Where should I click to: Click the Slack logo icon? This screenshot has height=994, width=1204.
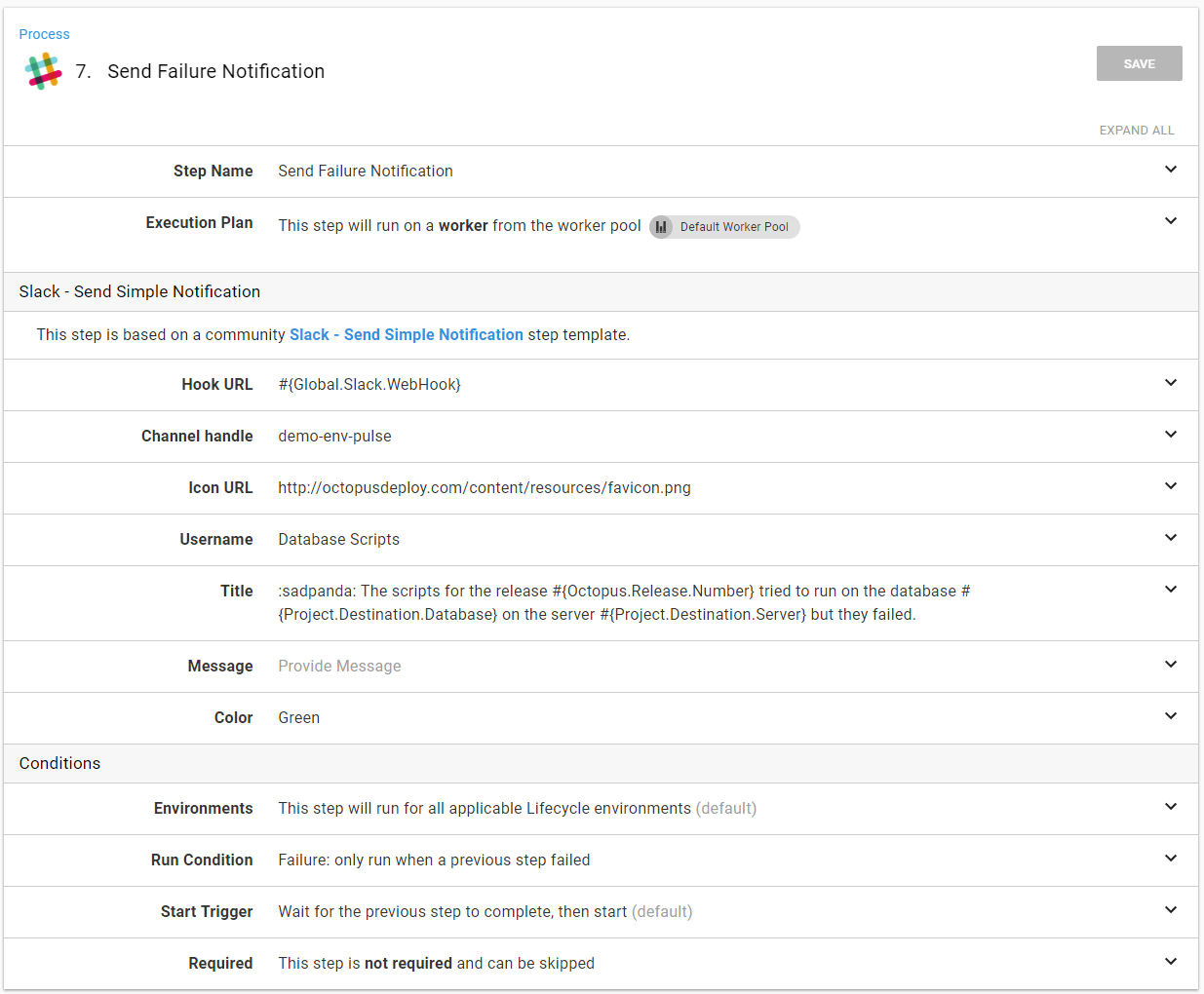(43, 72)
